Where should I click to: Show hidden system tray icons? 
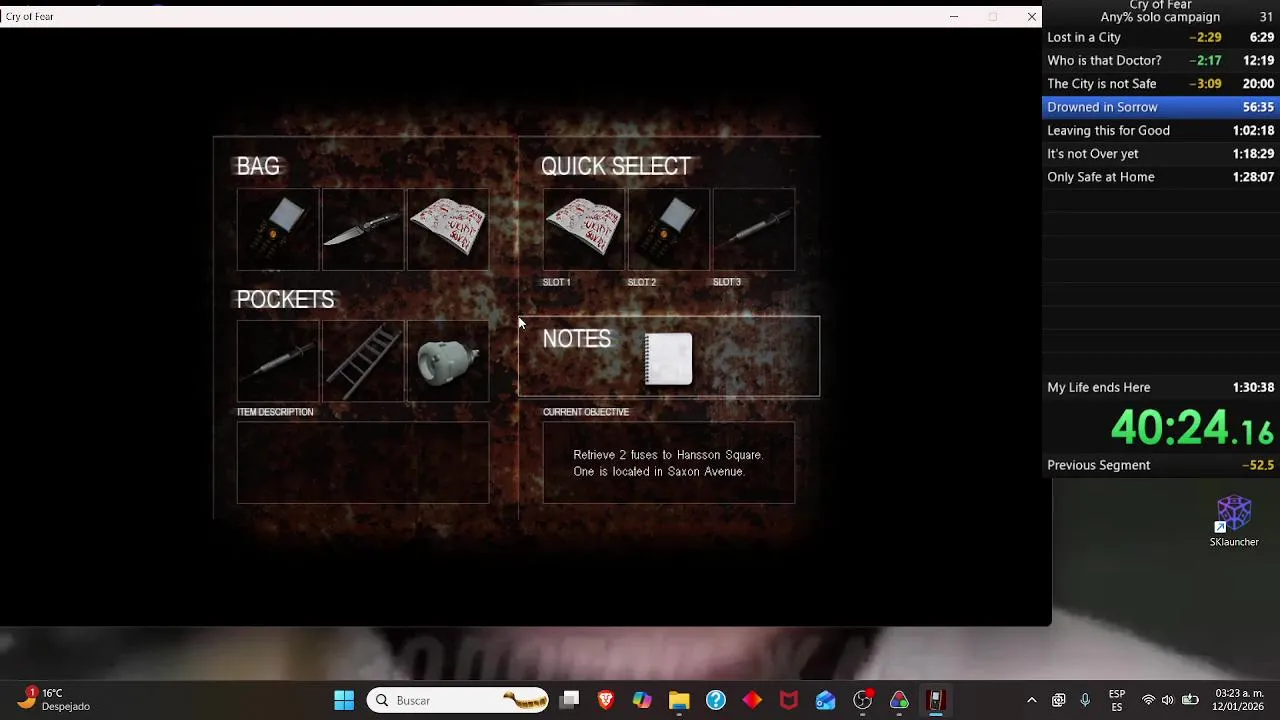tap(1032, 700)
